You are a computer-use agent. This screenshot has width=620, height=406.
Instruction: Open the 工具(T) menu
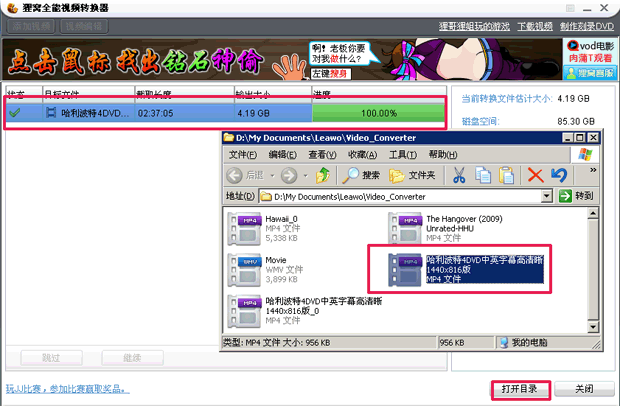(403, 155)
